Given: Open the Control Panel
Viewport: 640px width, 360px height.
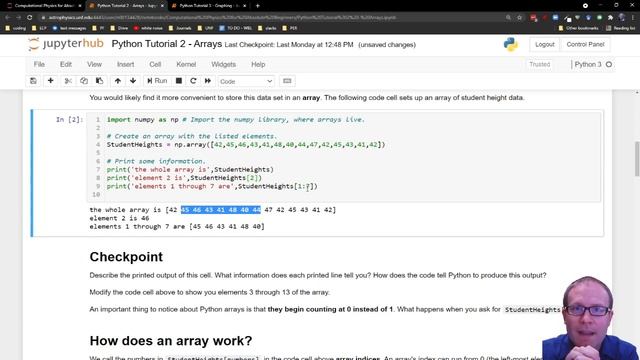Looking at the screenshot, I should 585,44.
